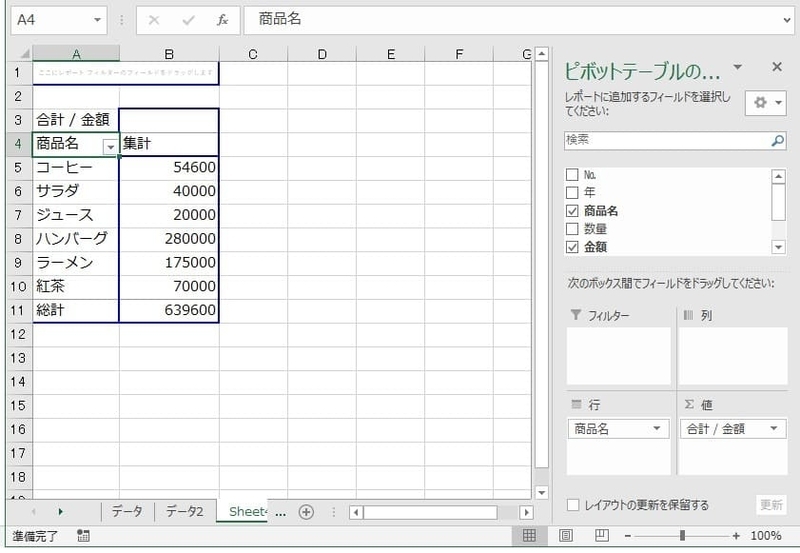The width and height of the screenshot is (800, 553).
Task: Select column A header
Action: pos(76,54)
